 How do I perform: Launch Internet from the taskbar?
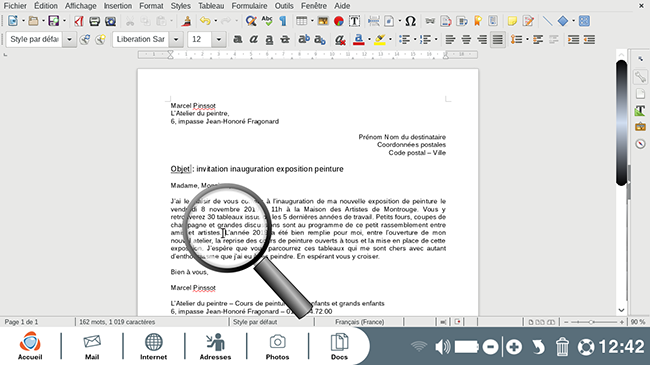click(x=153, y=346)
